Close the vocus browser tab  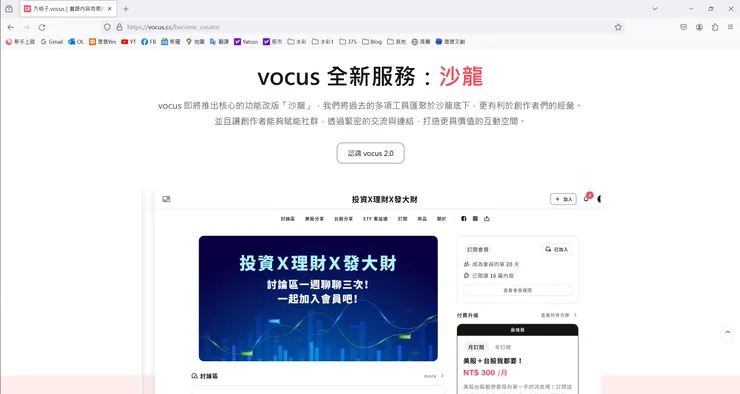click(x=109, y=8)
